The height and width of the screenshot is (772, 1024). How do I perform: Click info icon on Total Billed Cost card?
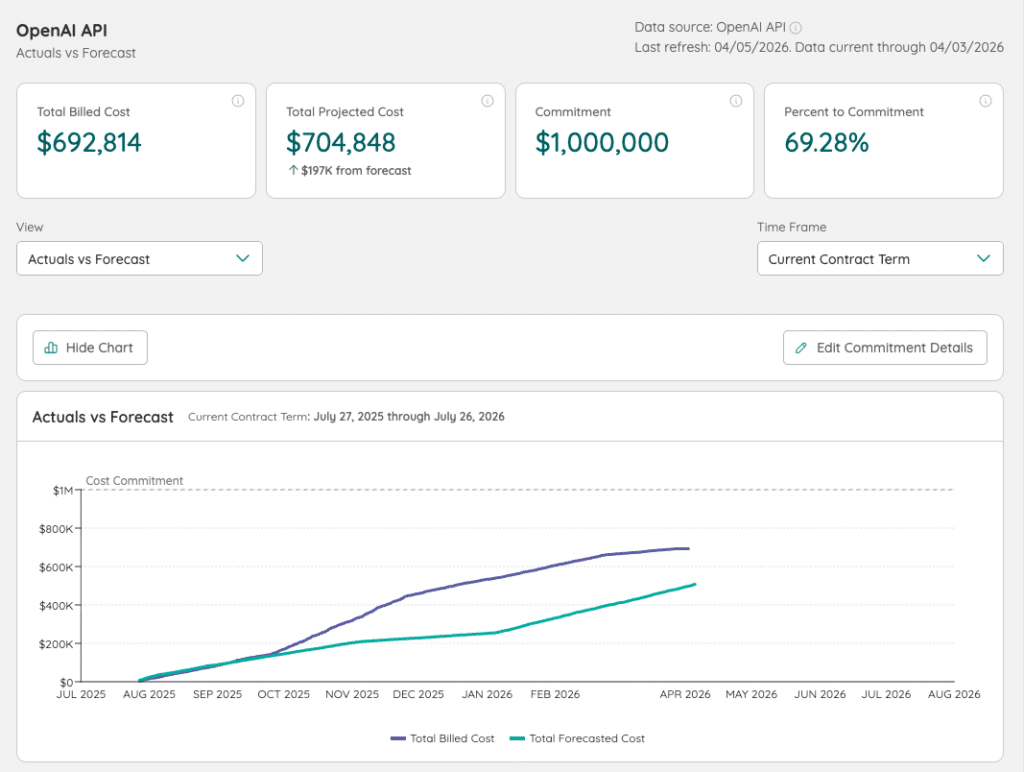(238, 101)
